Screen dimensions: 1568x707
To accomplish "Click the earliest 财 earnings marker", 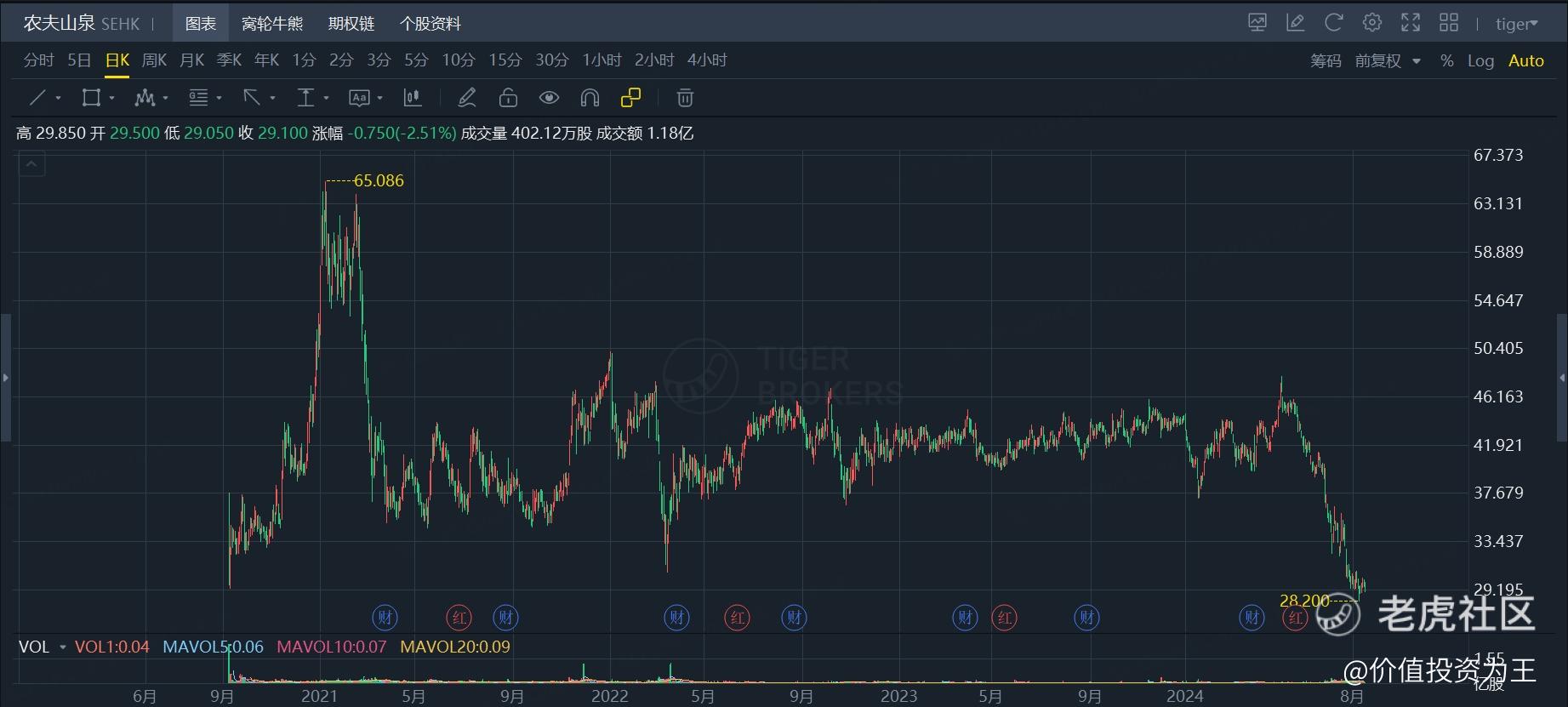I will 385,618.
